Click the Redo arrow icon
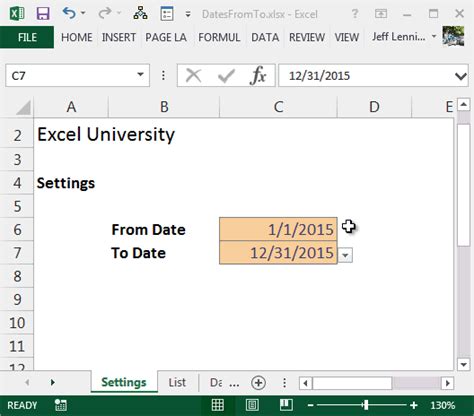This screenshot has height=416, width=474. 105,13
